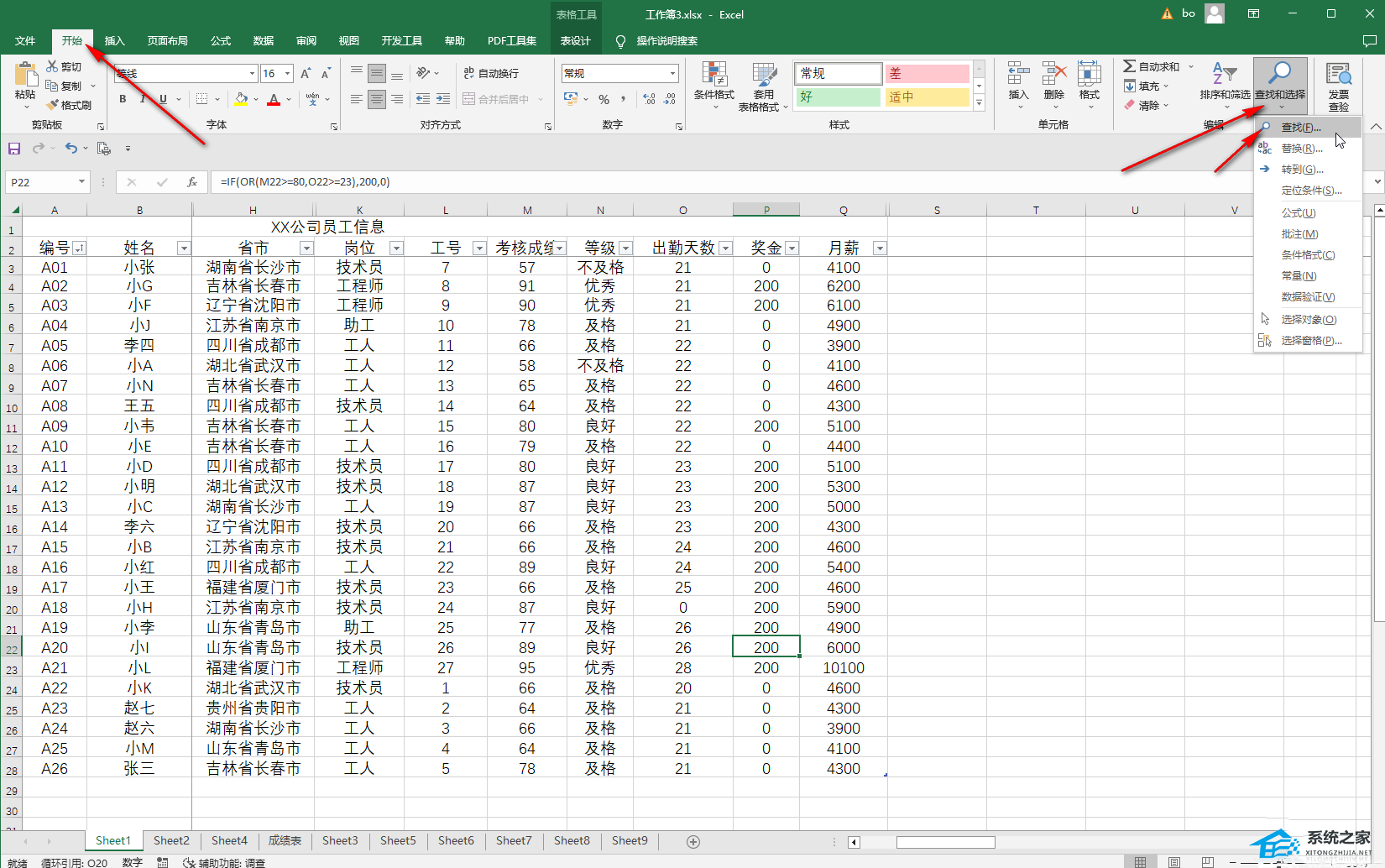Toggle wrap text (自动换行)
1385x868 pixels.
491,74
